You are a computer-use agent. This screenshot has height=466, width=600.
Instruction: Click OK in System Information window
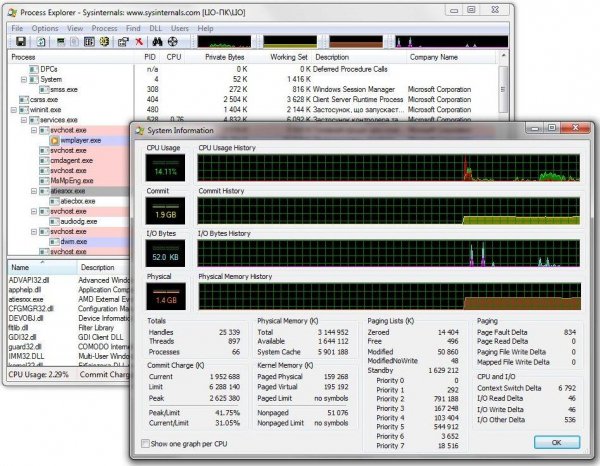pyautogui.click(x=557, y=442)
